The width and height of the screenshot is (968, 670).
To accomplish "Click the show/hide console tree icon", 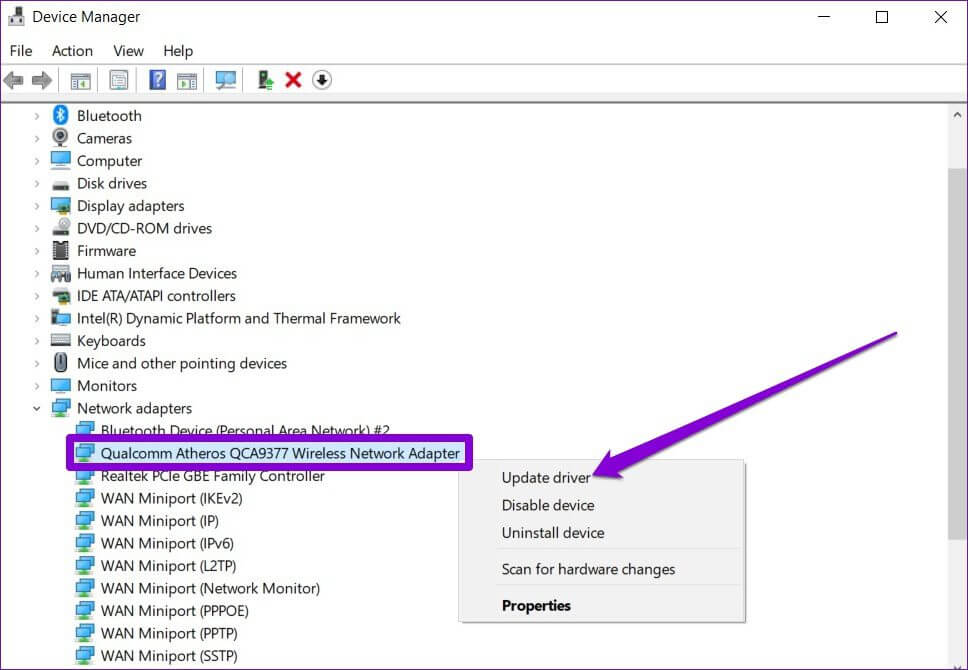I will 80,80.
